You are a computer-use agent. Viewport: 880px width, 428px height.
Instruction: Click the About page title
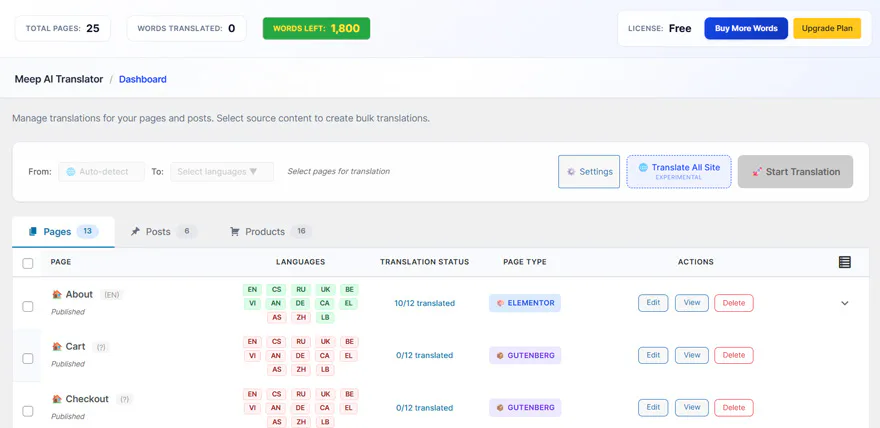click(79, 294)
